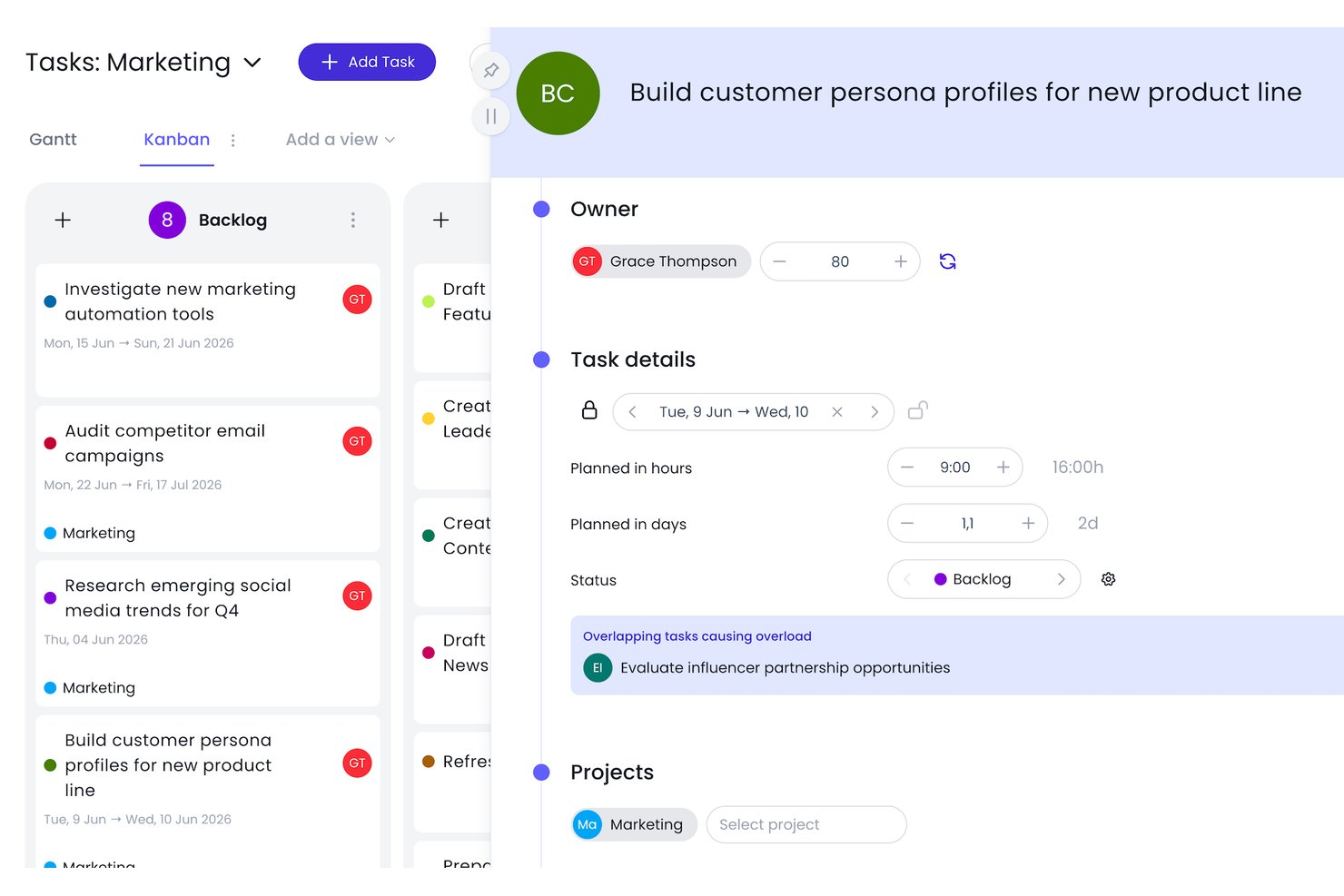This screenshot has width=1344, height=896.
Task: Click the green BC task avatar
Action: pyautogui.click(x=558, y=94)
